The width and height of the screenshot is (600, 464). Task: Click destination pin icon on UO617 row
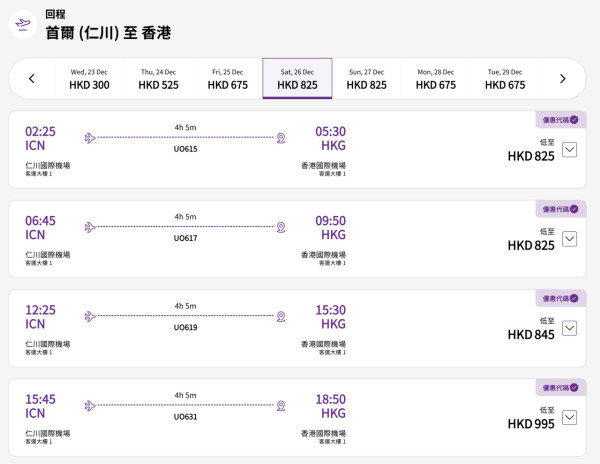coord(281,227)
